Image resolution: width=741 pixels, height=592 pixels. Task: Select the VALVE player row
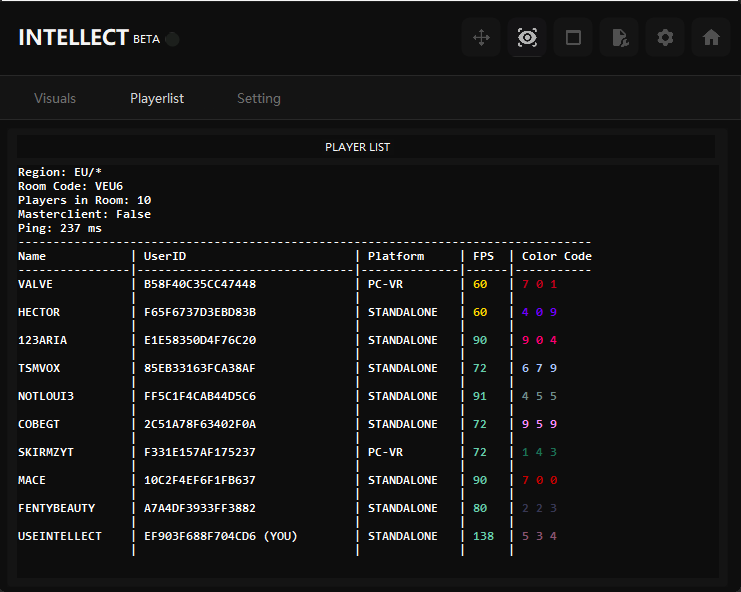36,284
